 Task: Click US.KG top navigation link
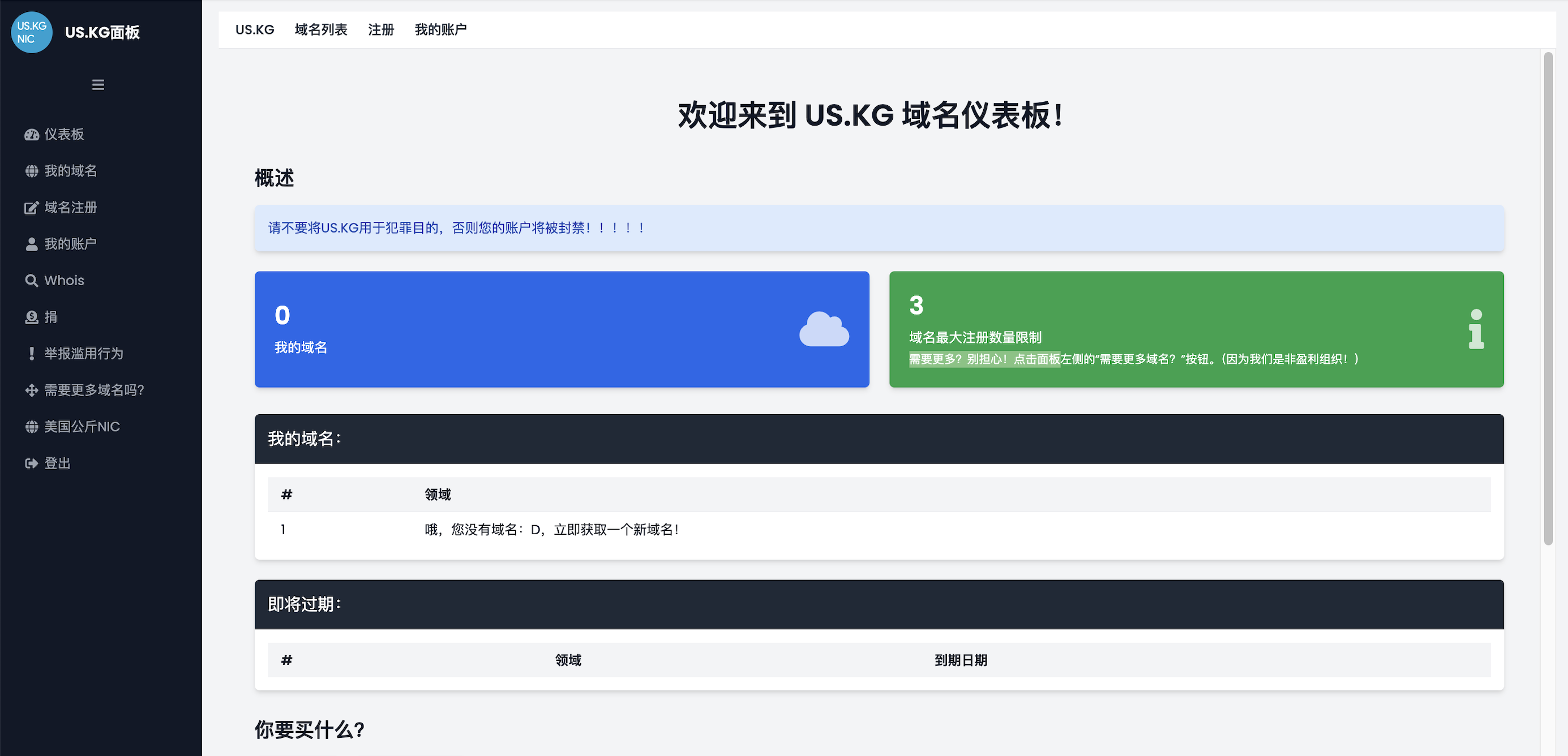pyautogui.click(x=254, y=30)
